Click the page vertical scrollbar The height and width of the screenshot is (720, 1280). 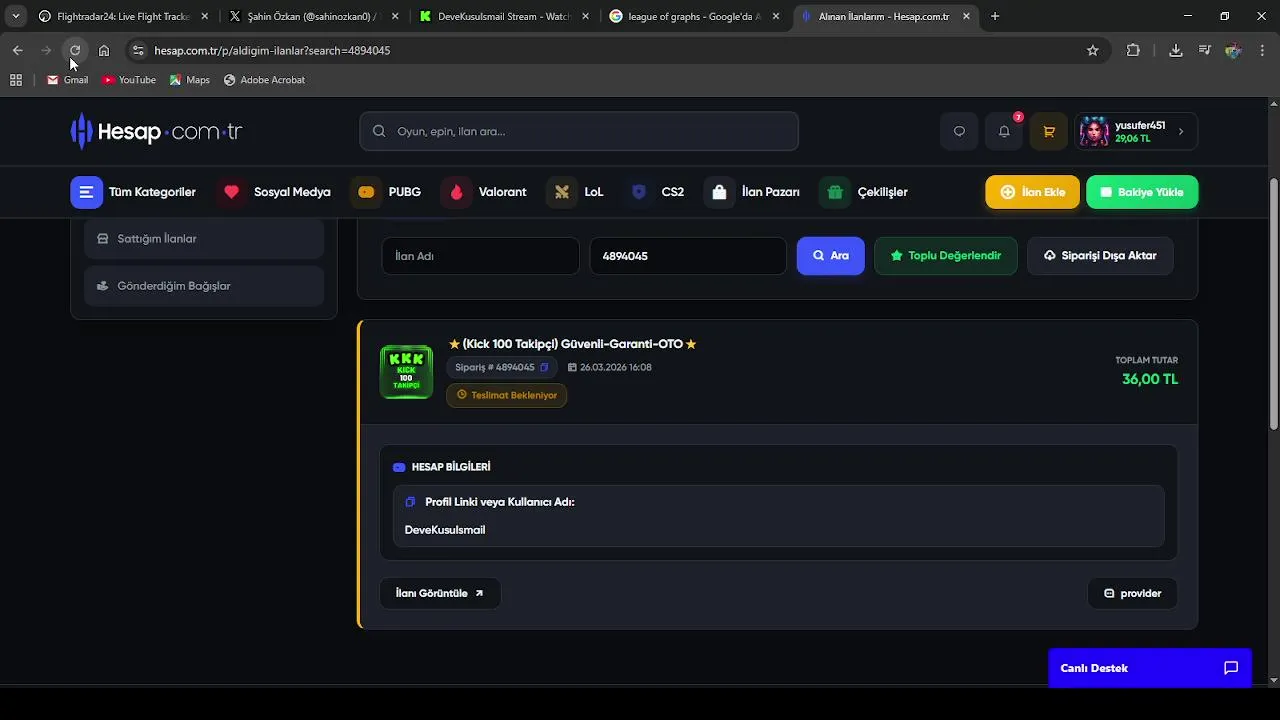tap(1273, 305)
